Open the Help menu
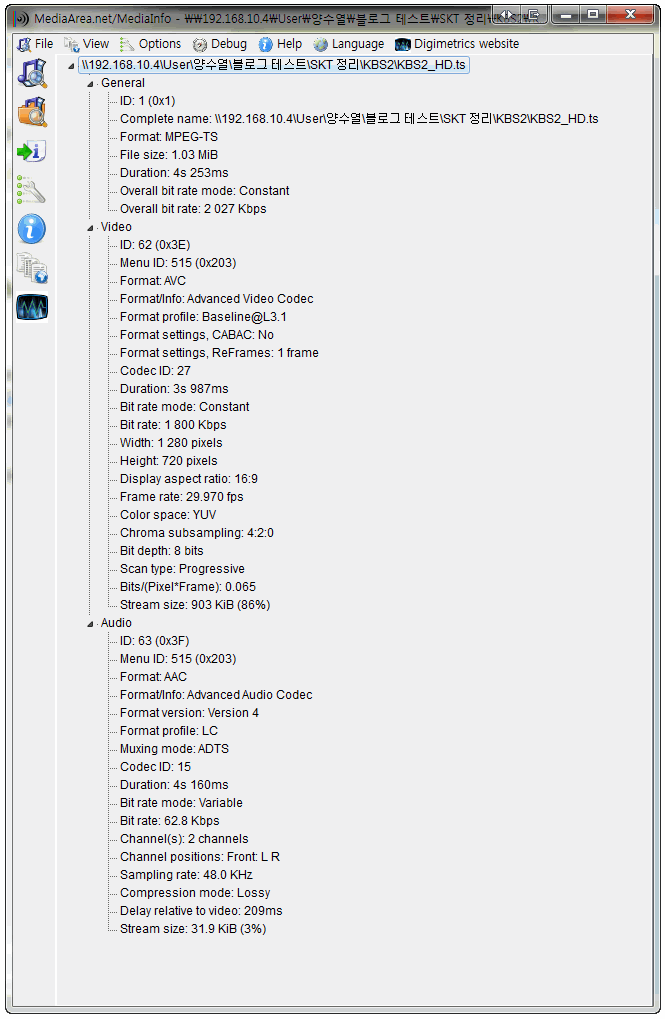The height and width of the screenshot is (1019, 665). tap(281, 44)
